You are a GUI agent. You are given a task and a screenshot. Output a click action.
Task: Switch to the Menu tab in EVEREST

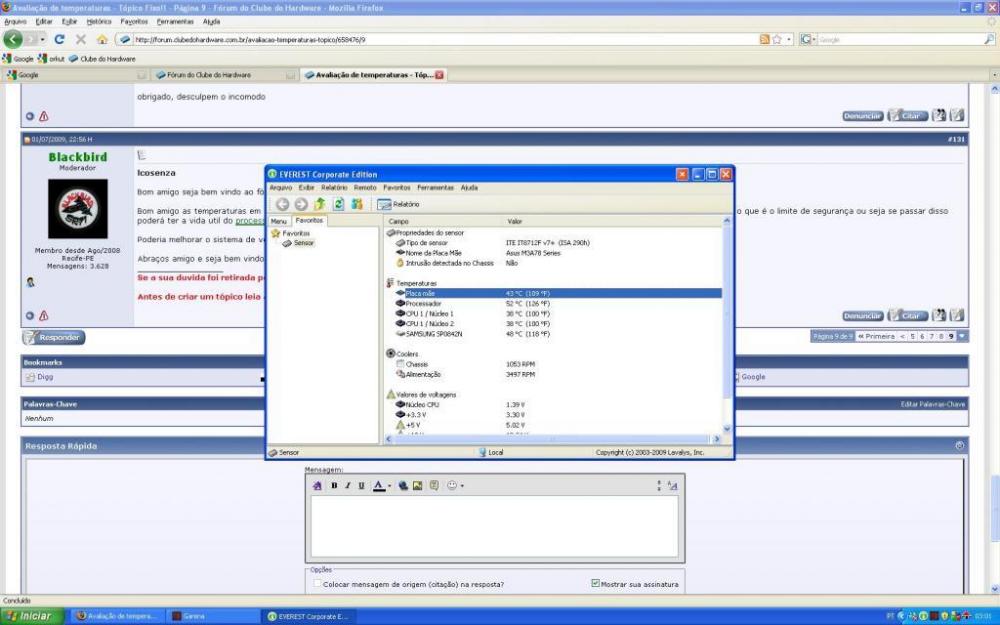(x=279, y=221)
